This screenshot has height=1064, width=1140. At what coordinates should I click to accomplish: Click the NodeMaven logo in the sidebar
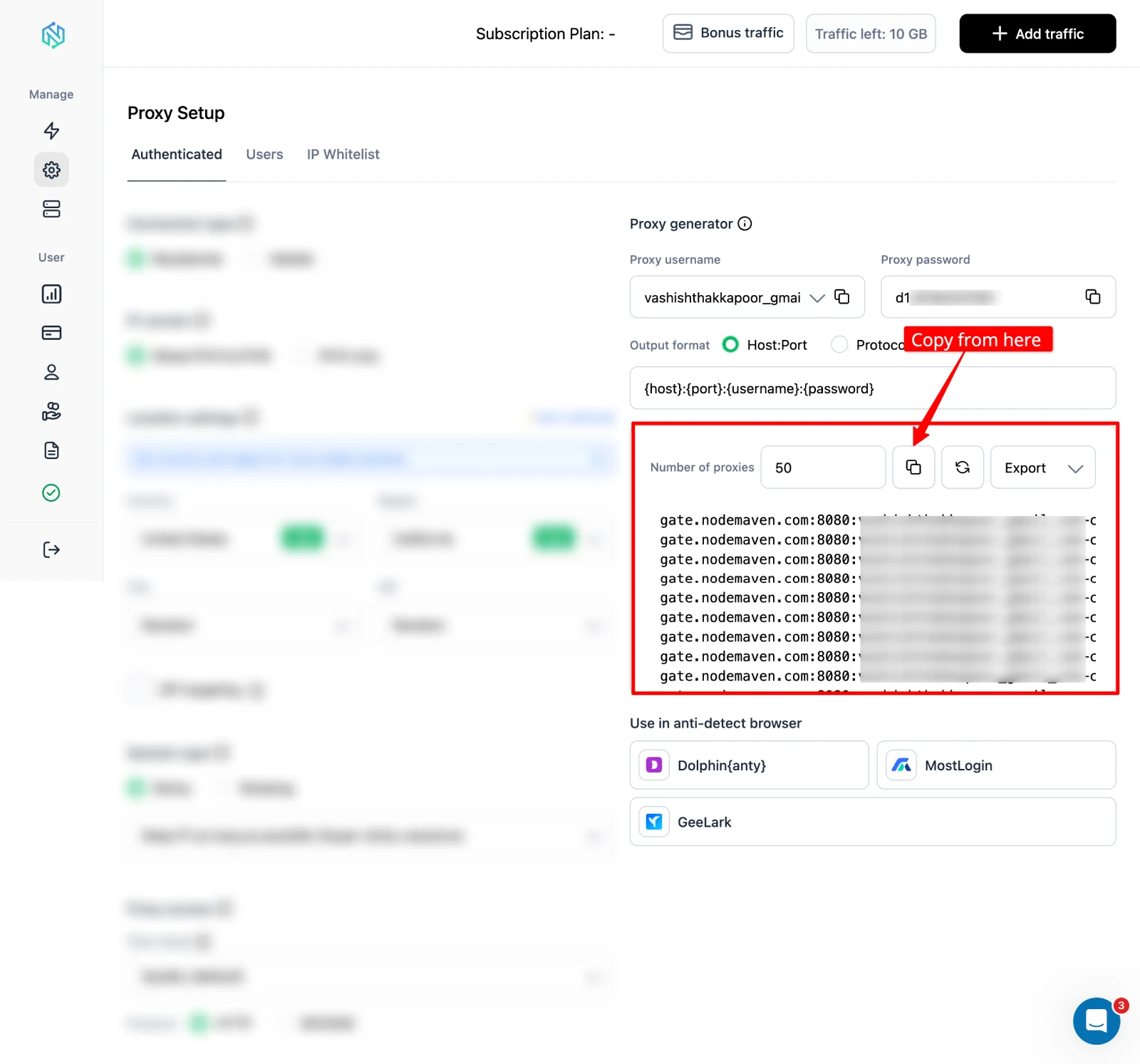pyautogui.click(x=53, y=34)
